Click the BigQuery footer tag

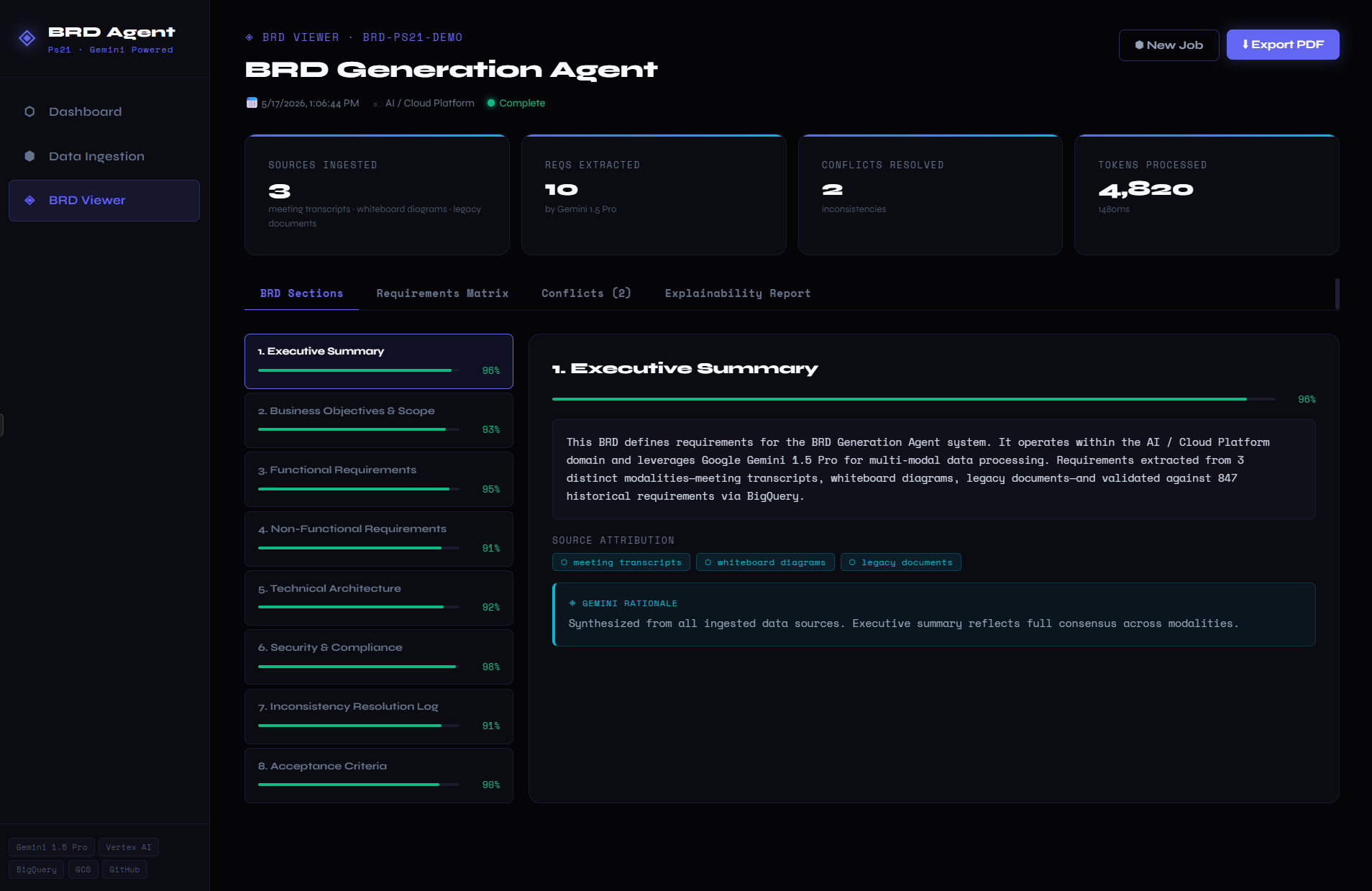[37, 869]
